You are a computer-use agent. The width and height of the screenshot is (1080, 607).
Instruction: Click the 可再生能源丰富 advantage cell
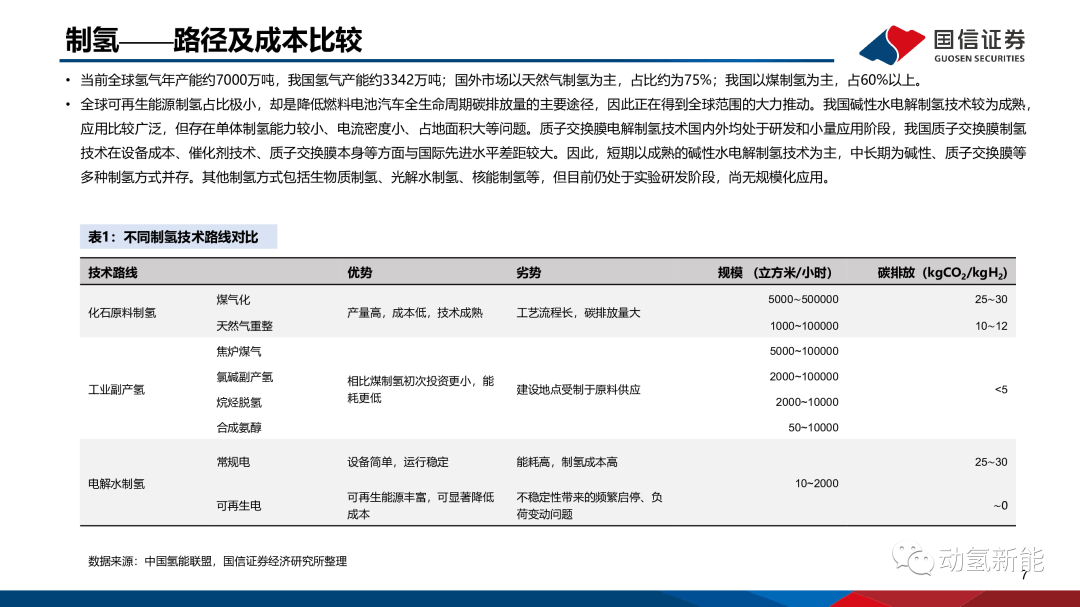pos(420,506)
